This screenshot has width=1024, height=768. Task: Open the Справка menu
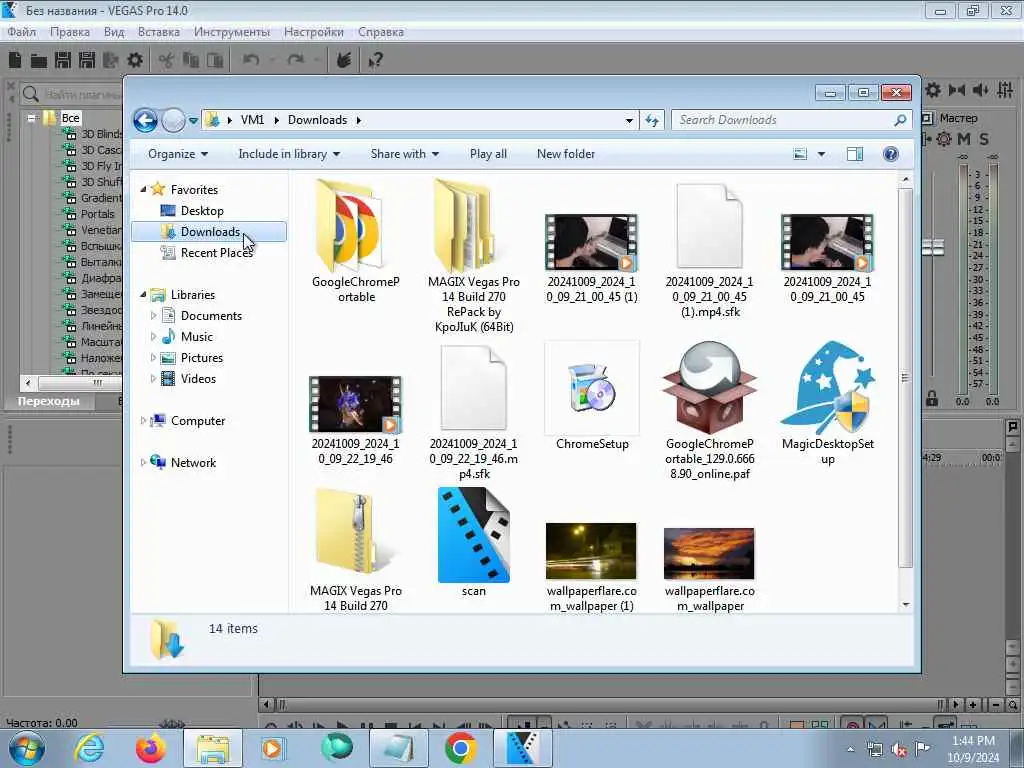(381, 32)
